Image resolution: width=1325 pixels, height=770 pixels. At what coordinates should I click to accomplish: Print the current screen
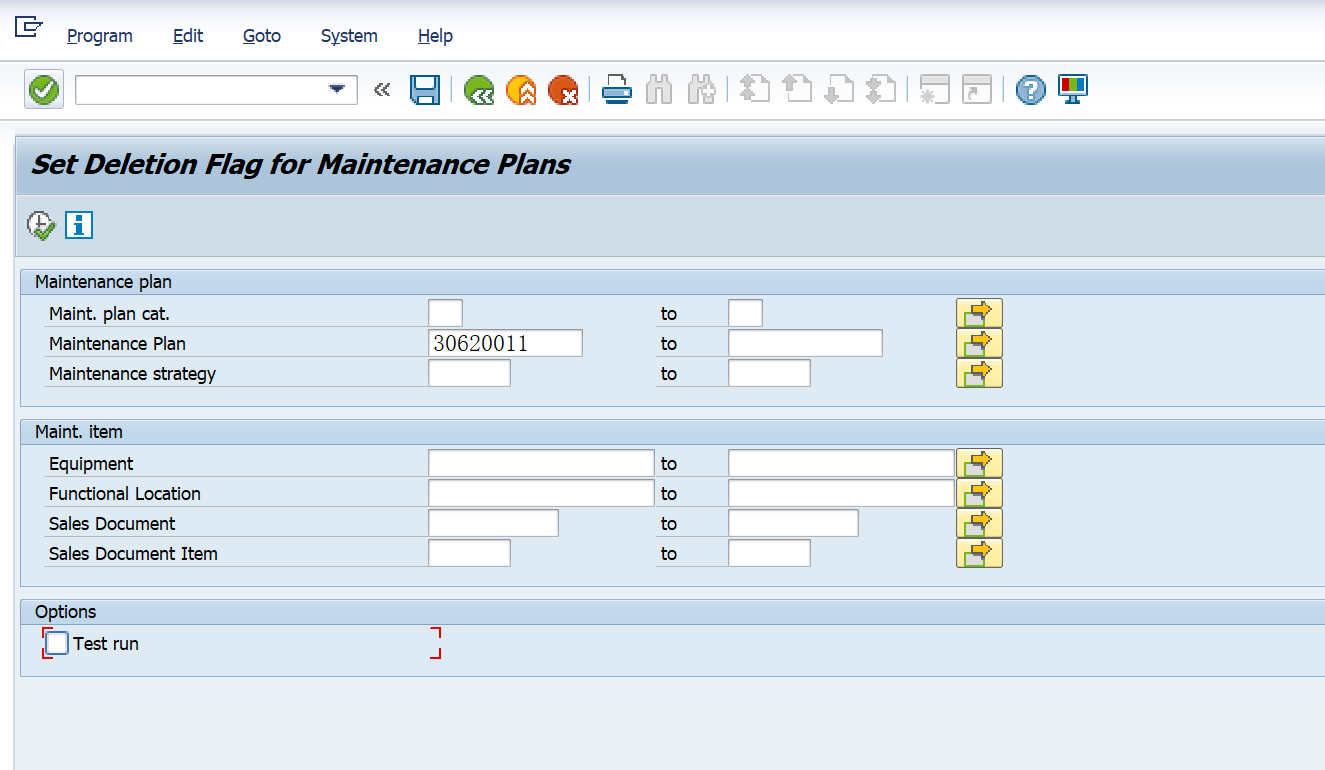(x=616, y=89)
